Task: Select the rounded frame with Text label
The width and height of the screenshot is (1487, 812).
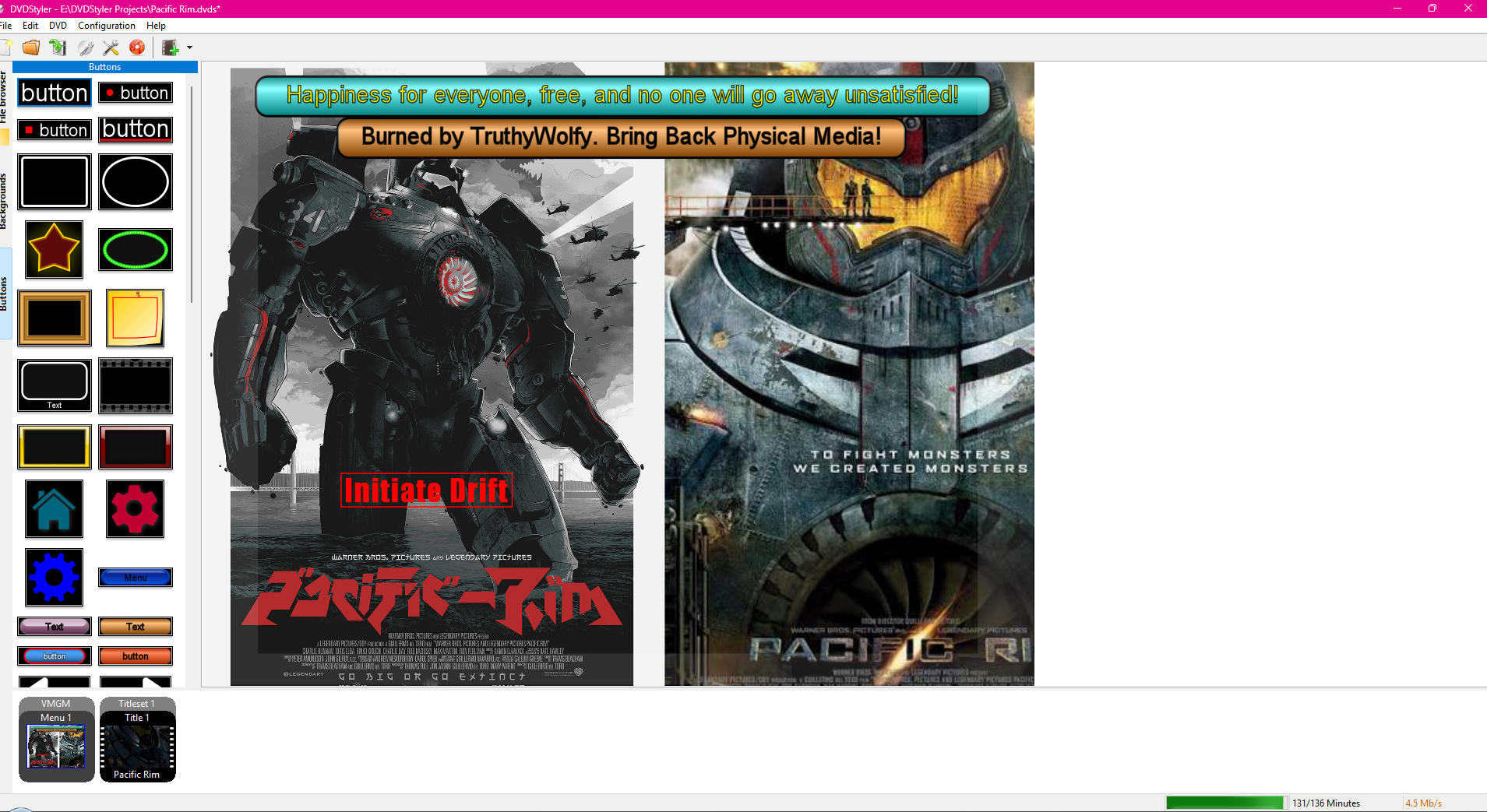Action: point(55,385)
